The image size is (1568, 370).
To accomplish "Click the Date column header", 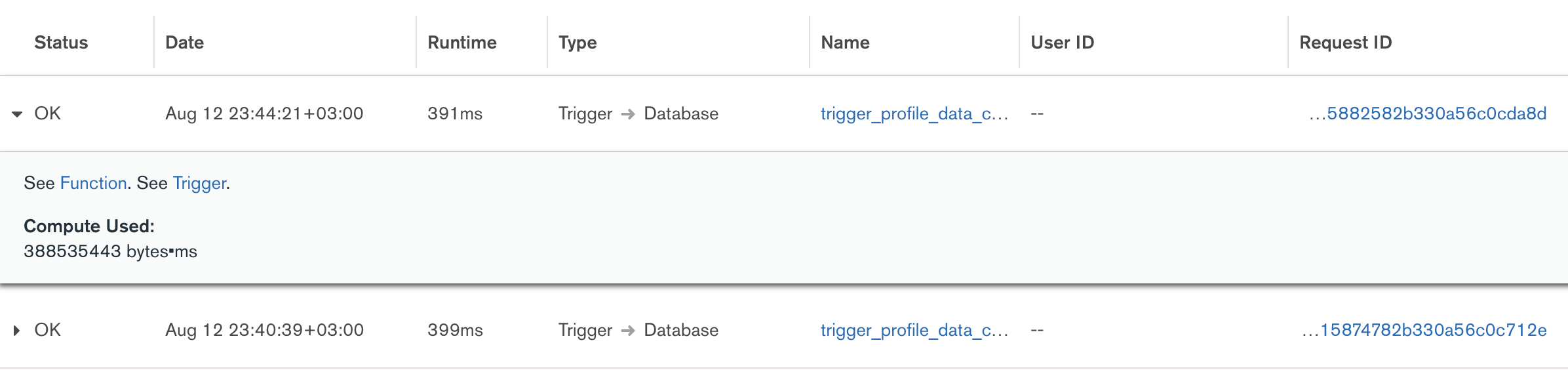I will [184, 43].
